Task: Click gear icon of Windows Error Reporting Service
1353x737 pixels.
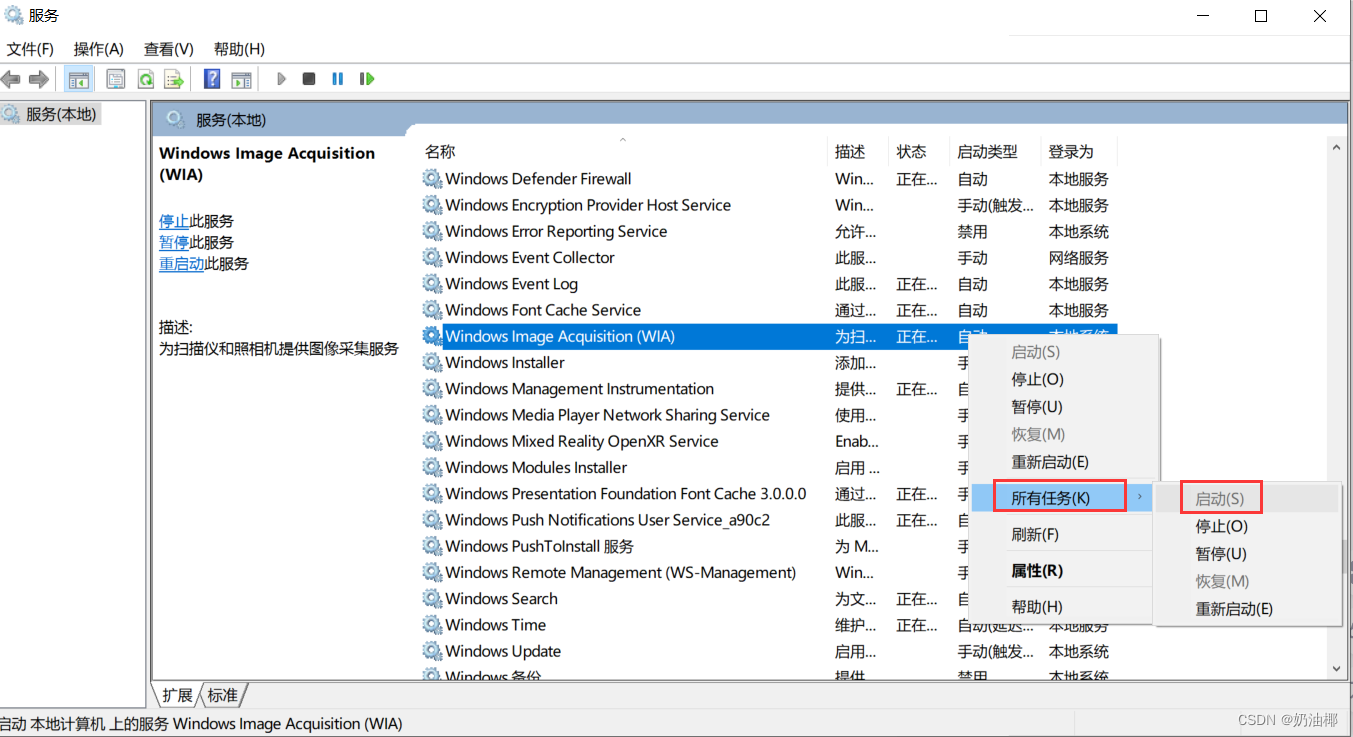Action: click(x=432, y=231)
